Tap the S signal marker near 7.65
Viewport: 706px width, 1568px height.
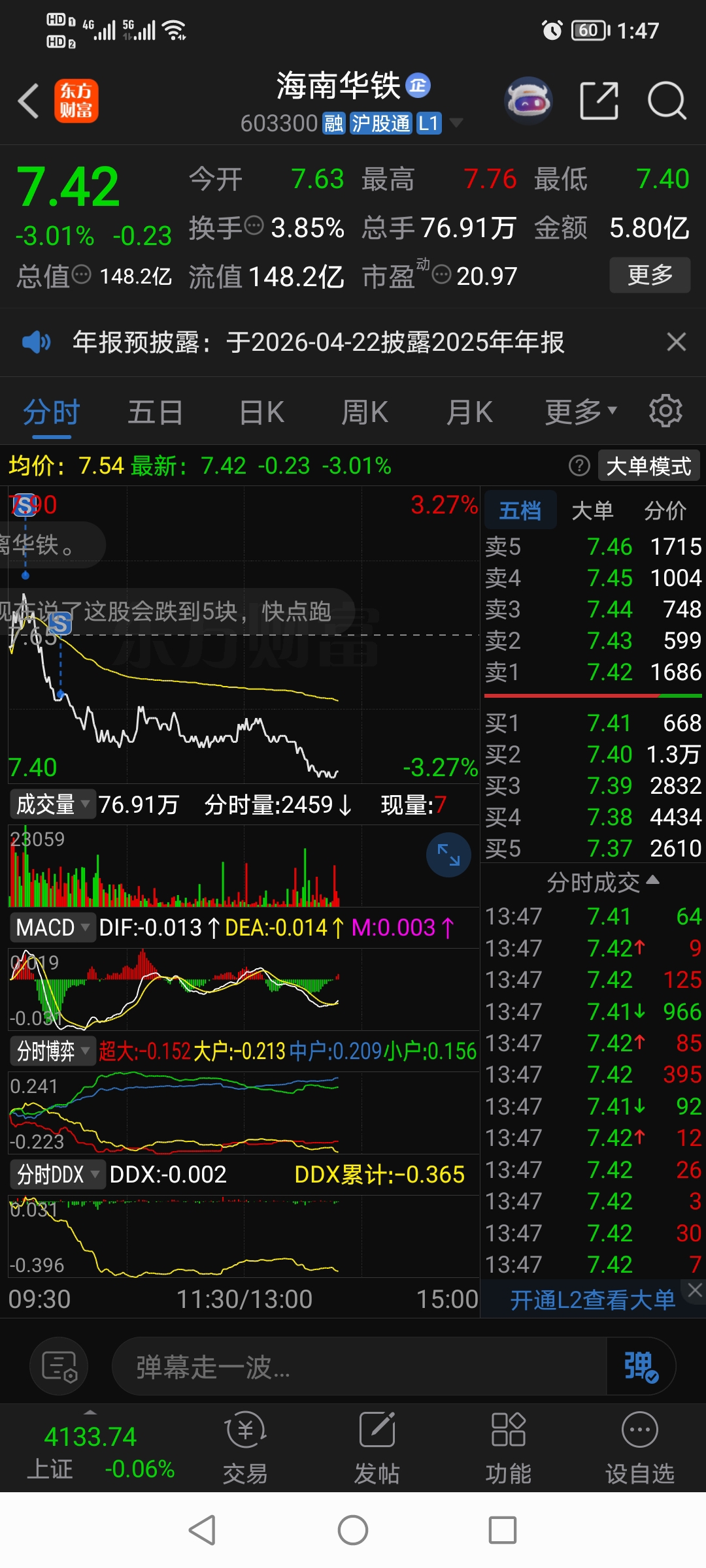tap(60, 625)
